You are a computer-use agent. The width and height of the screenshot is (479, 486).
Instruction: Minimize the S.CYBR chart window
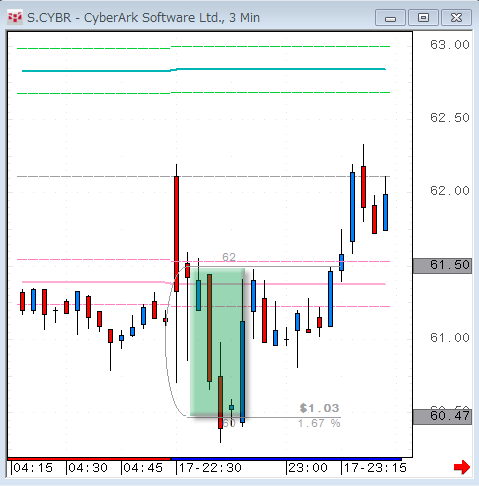pyautogui.click(x=390, y=18)
